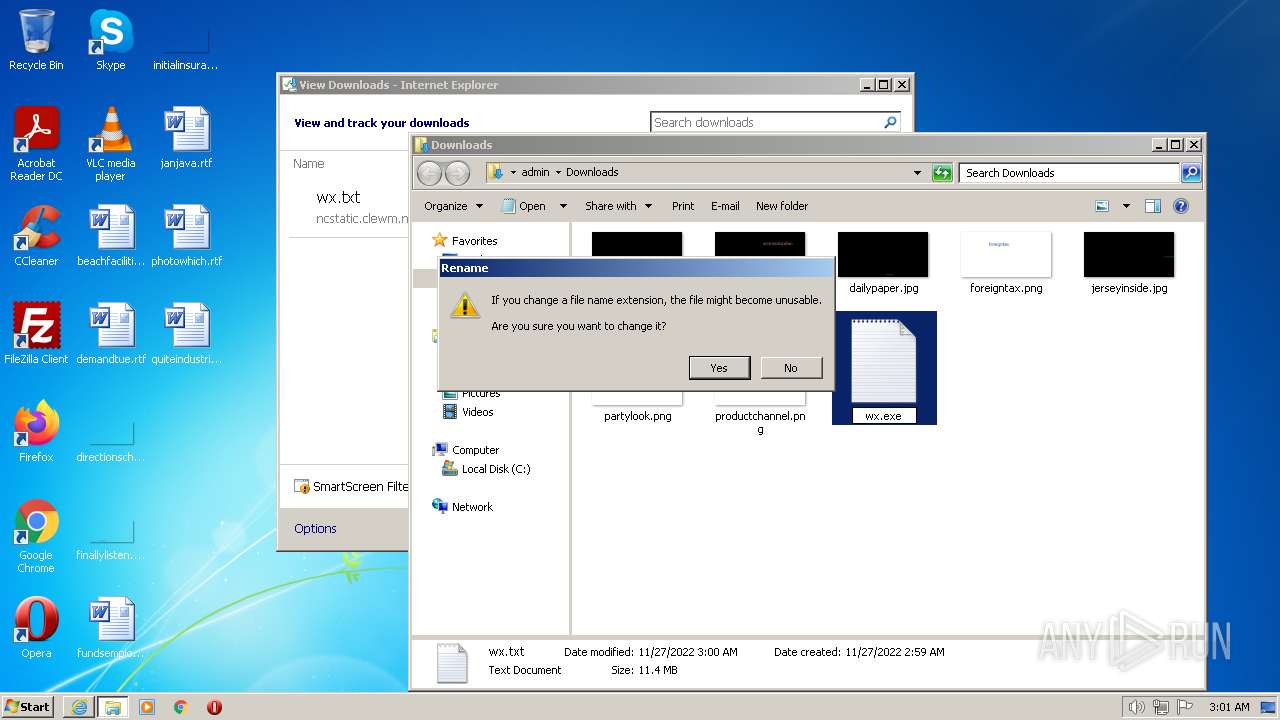1280x720 pixels.
Task: Open Local Disk (C:)
Action: click(496, 469)
